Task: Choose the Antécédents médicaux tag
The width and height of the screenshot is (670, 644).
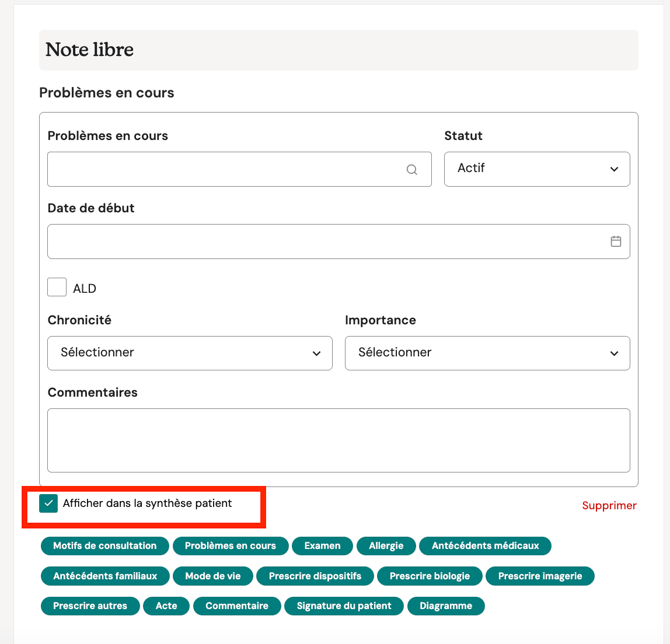Action: point(485,546)
